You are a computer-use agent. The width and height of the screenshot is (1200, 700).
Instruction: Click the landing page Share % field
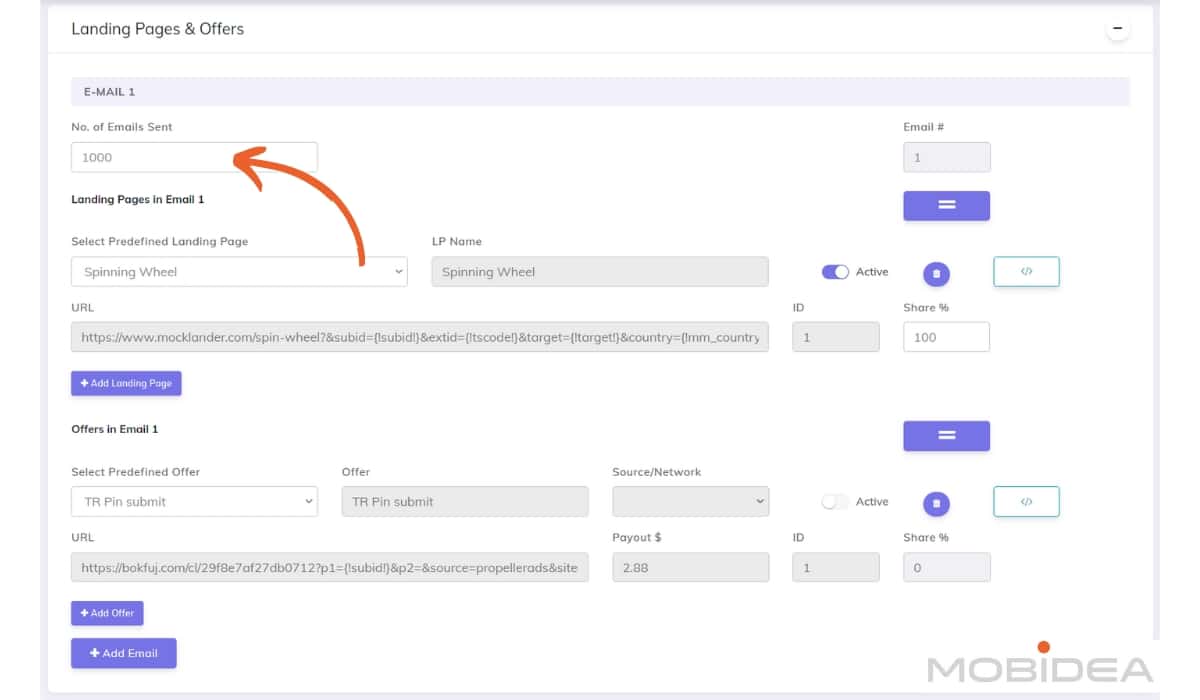(946, 337)
